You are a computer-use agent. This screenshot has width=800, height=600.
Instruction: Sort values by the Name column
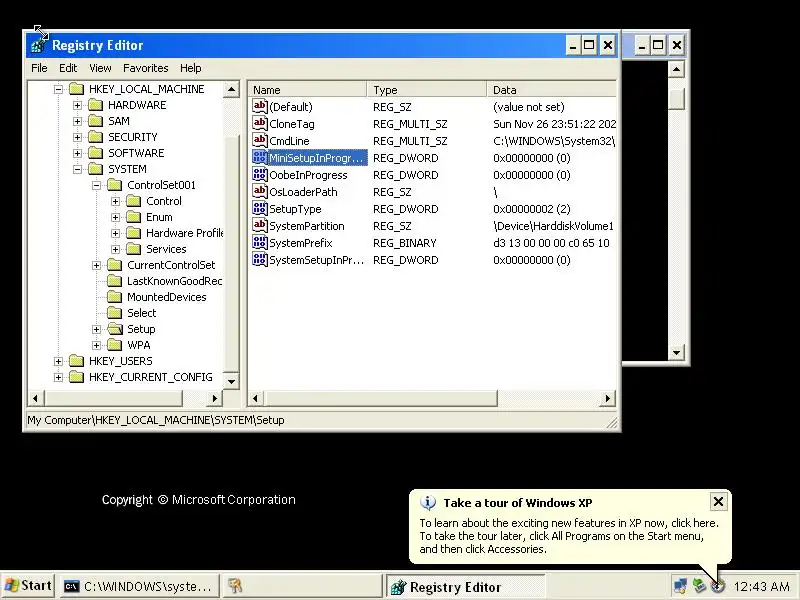[x=308, y=90]
